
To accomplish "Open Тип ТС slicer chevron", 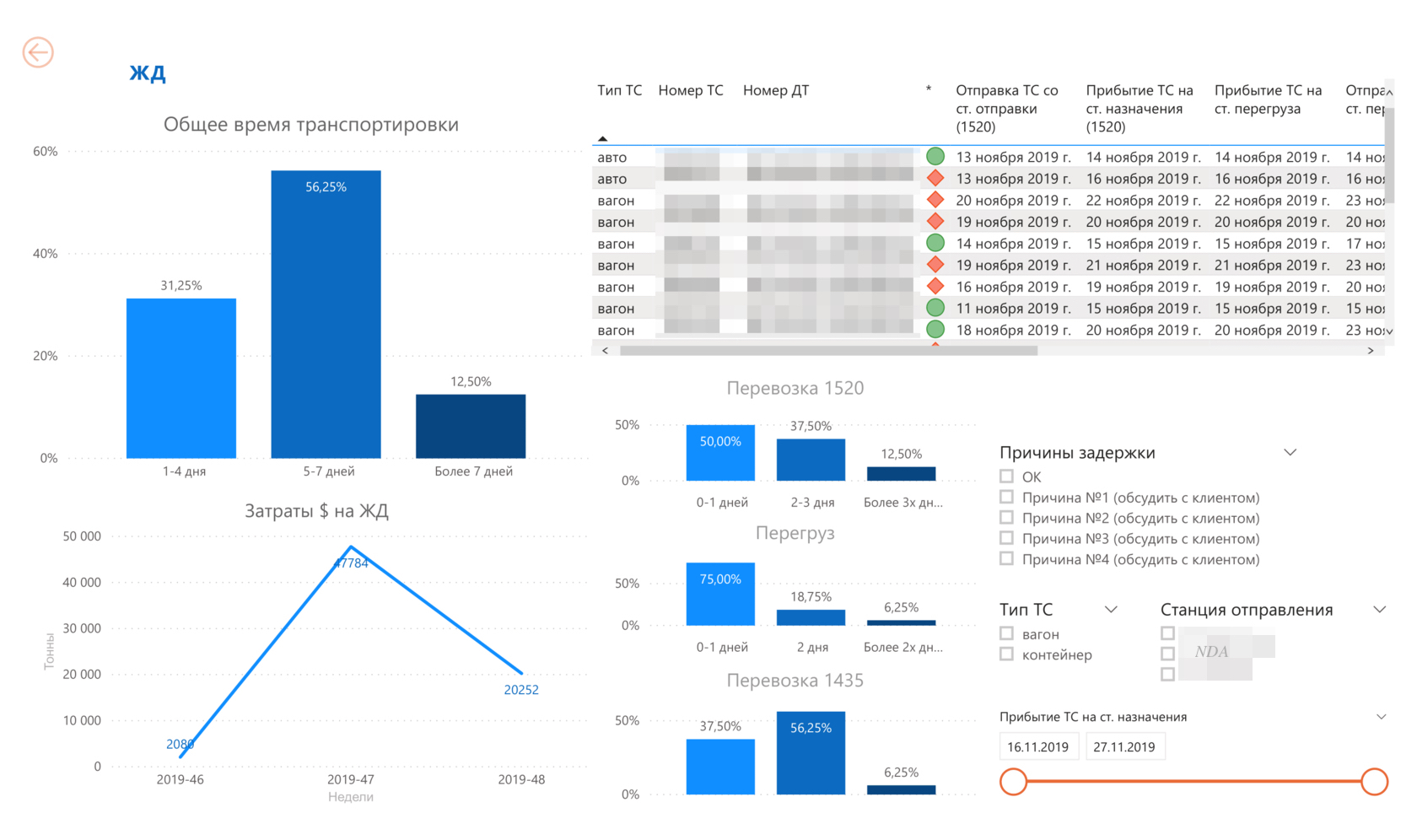I will [x=1111, y=609].
